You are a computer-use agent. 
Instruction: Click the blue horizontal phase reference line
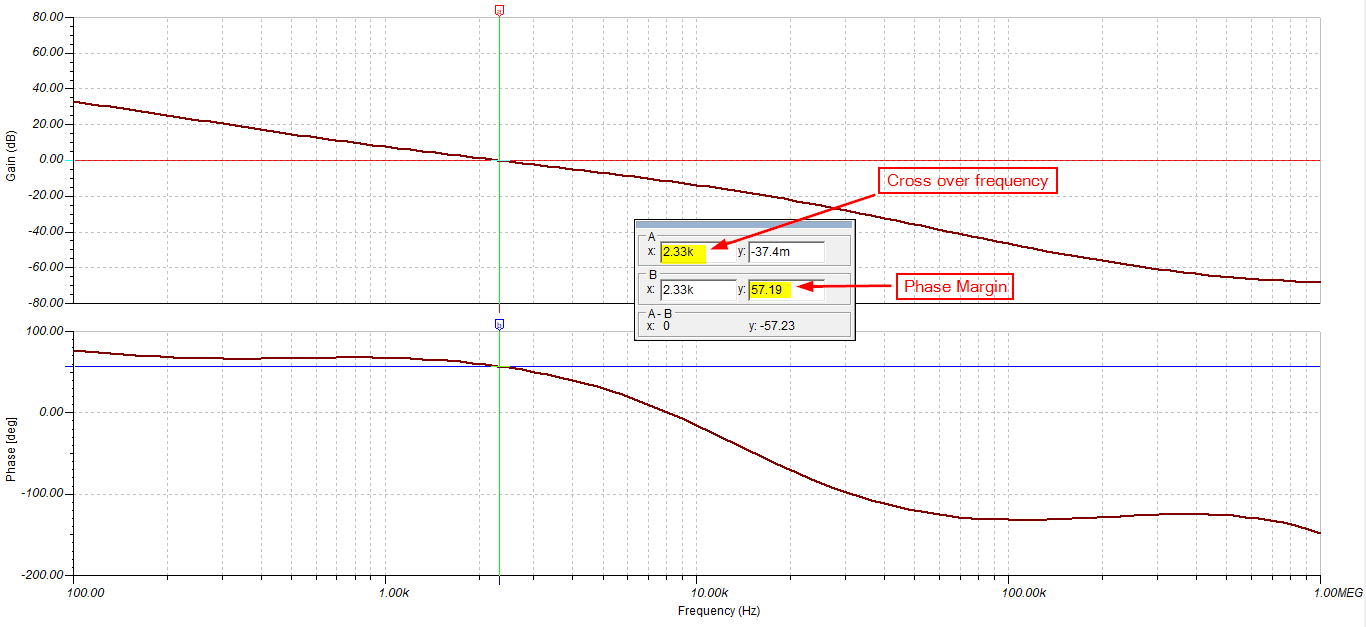(x=900, y=366)
